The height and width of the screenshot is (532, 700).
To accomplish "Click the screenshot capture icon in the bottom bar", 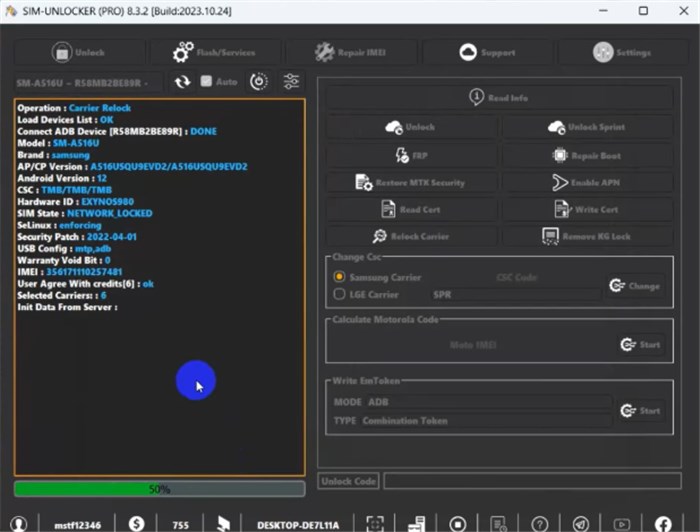I will (x=374, y=523).
